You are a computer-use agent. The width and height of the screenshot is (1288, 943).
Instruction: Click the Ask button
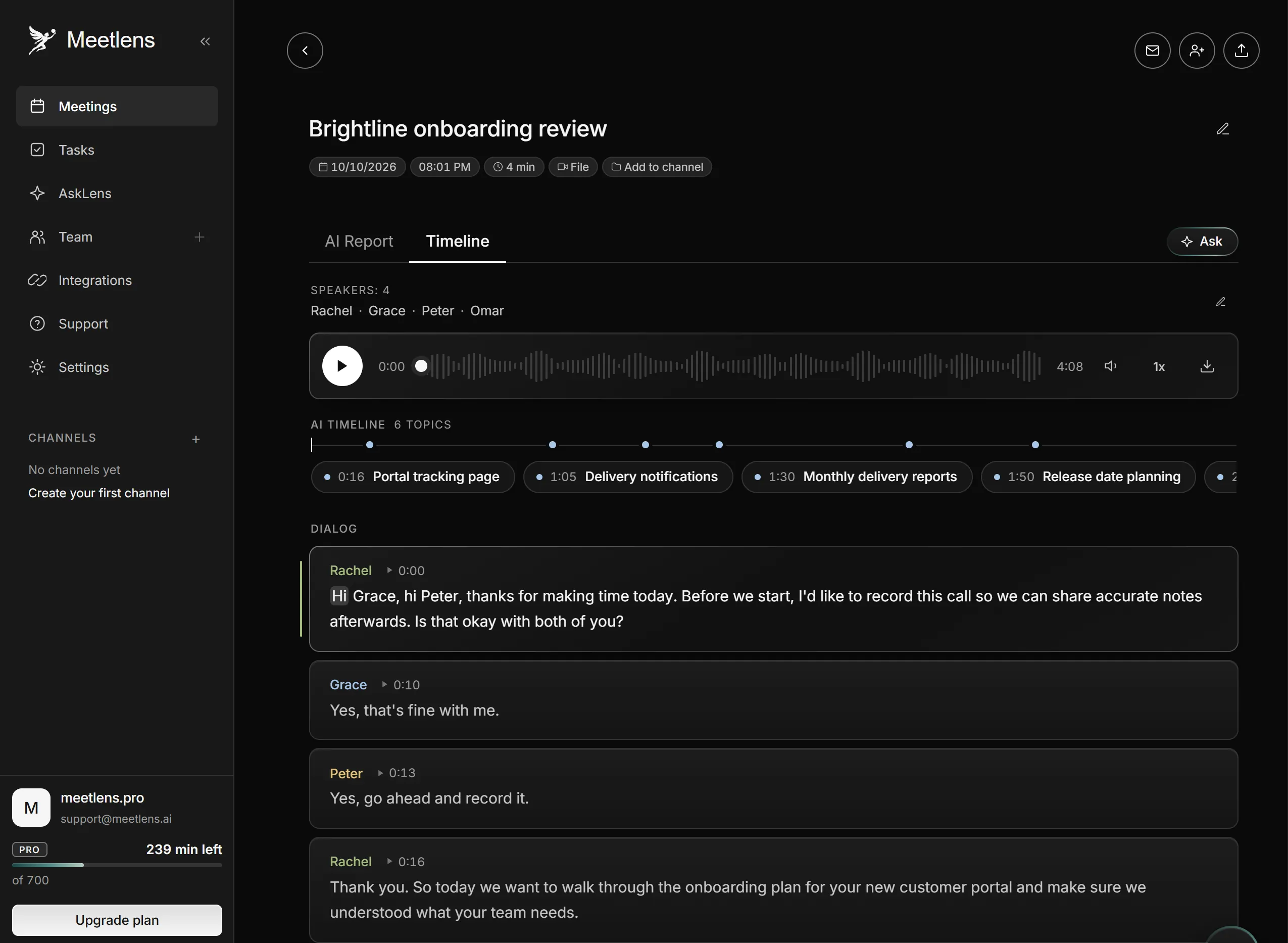click(1202, 242)
